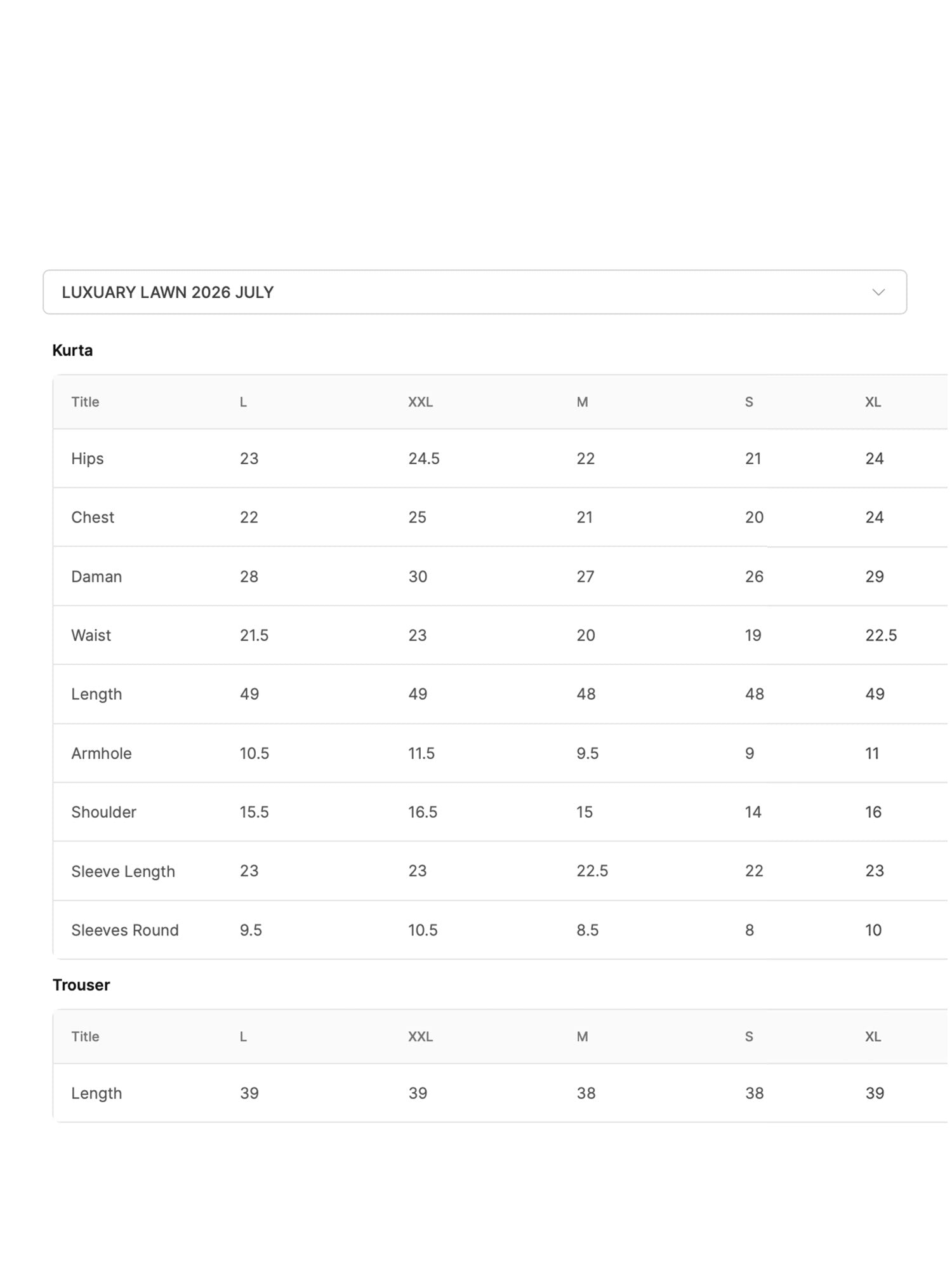Select Armhole XXL value 11.5
The image size is (952, 1270).
(x=421, y=753)
